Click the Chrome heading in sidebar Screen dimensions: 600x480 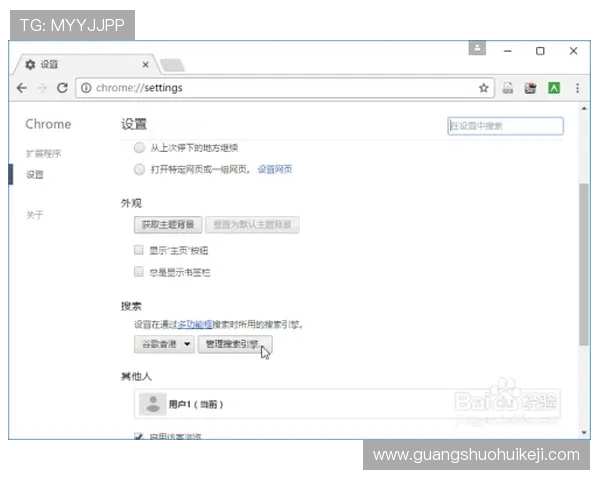point(48,124)
